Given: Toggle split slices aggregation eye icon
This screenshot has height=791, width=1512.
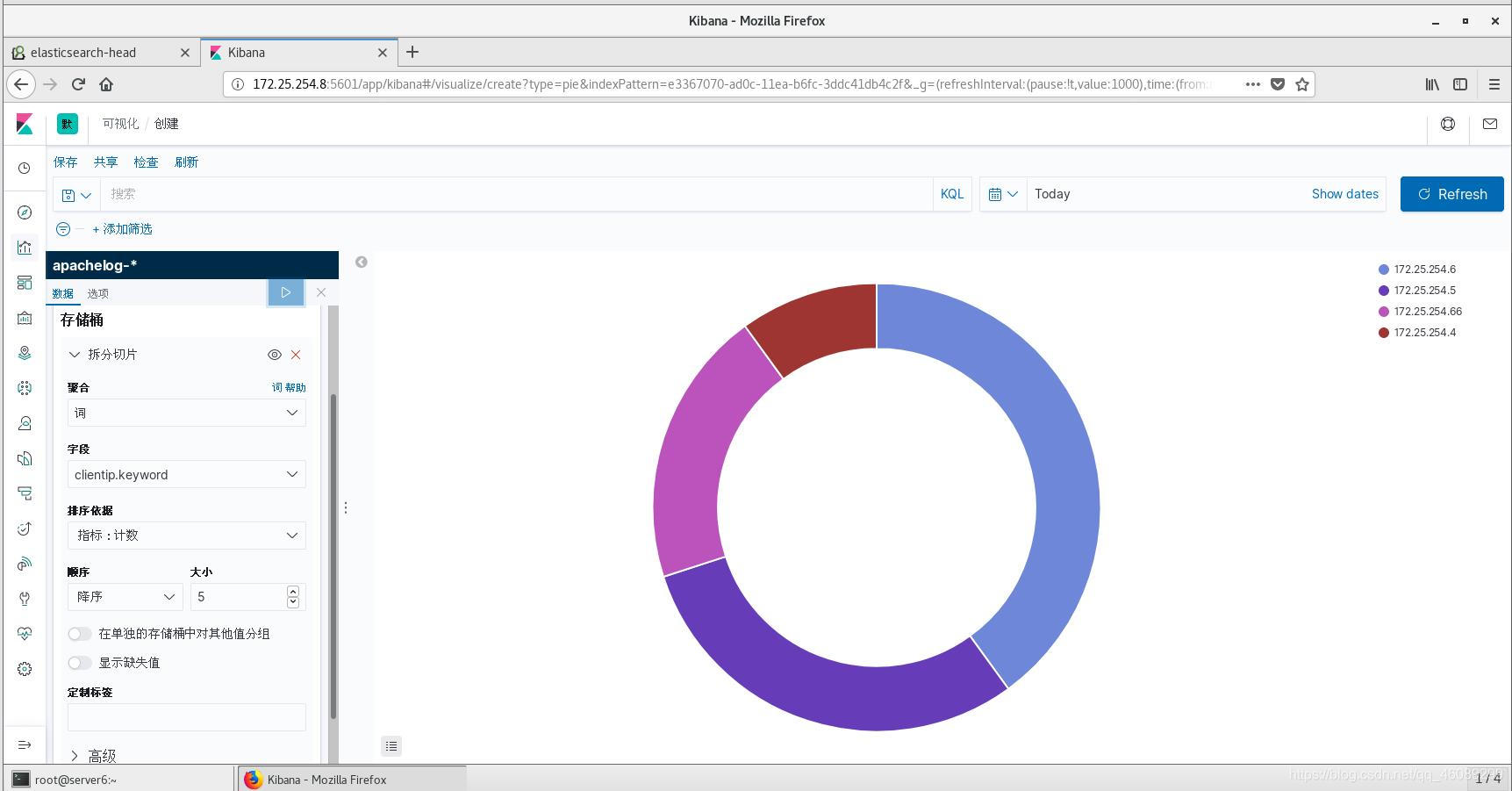Looking at the screenshot, I should [275, 355].
